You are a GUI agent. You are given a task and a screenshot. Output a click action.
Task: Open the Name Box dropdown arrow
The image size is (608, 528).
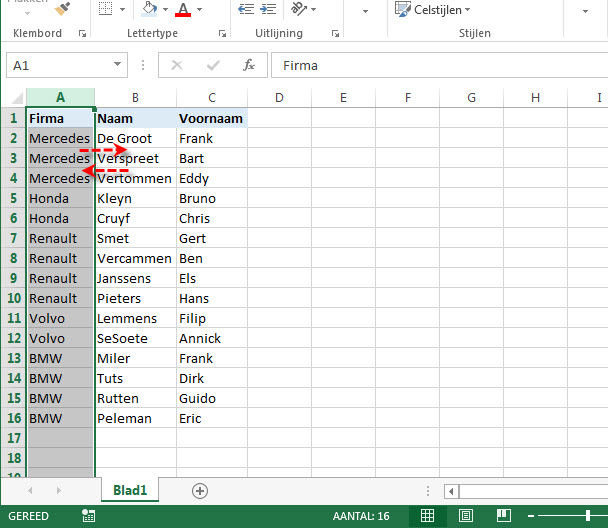(x=117, y=64)
